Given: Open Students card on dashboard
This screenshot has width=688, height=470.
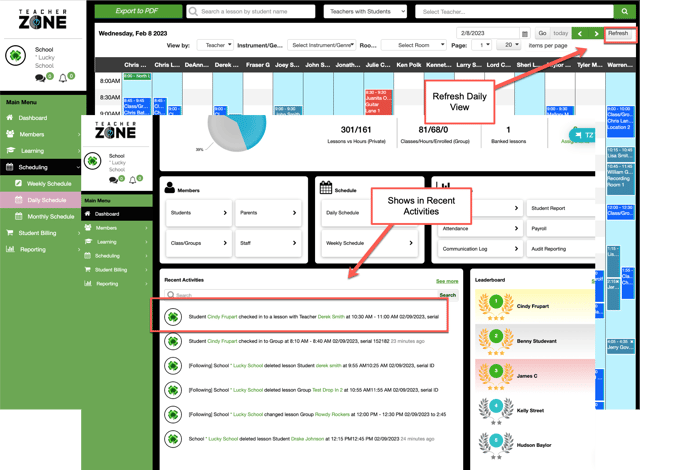Looking at the screenshot, I should (x=199, y=213).
